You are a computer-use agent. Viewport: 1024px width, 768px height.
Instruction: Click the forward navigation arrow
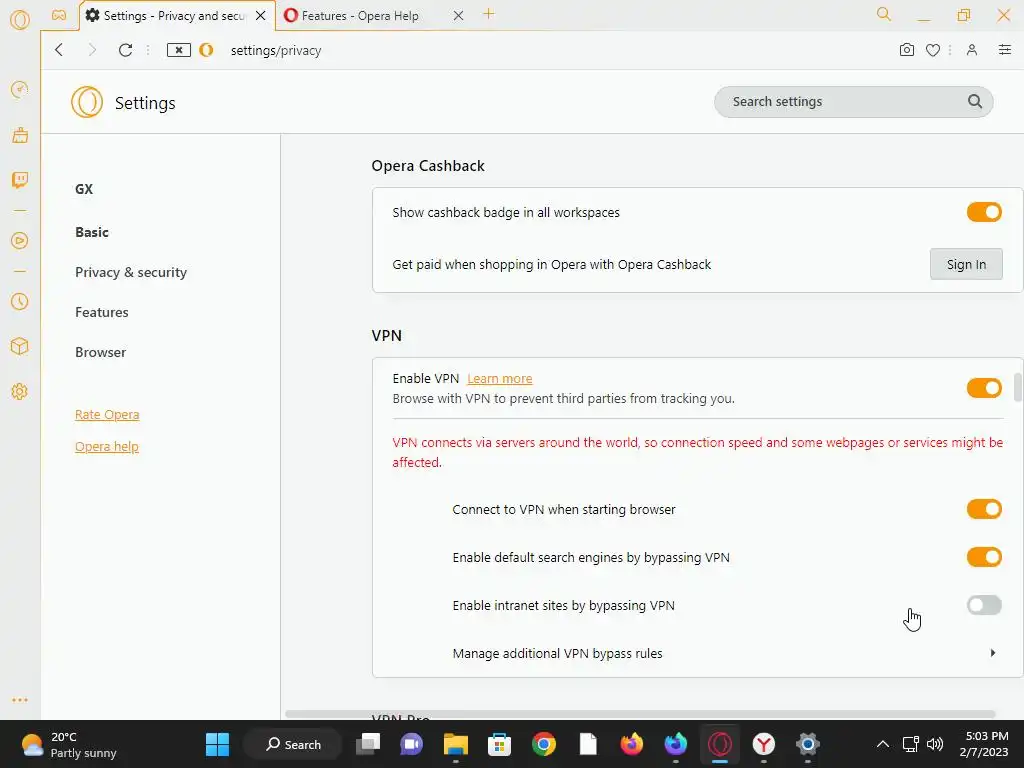coord(92,50)
